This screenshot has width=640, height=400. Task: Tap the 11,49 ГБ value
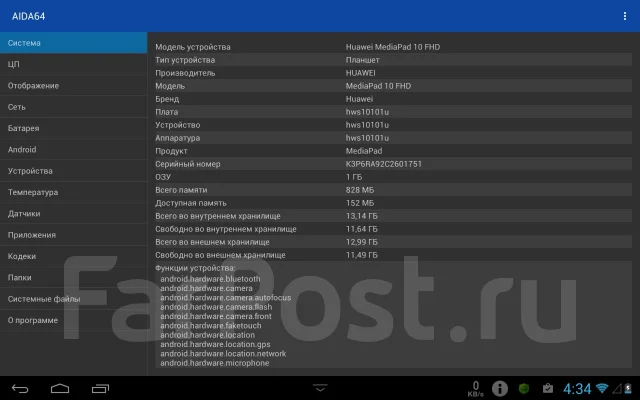[x=362, y=255]
